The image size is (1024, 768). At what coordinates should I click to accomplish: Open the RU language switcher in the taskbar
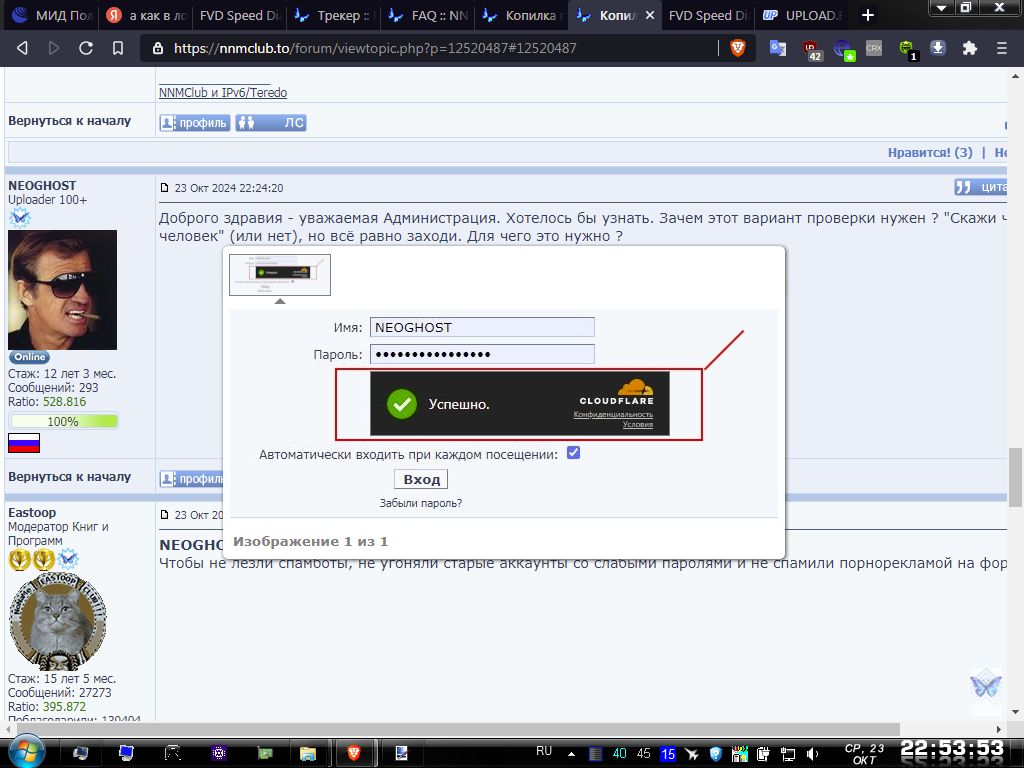pyautogui.click(x=544, y=751)
